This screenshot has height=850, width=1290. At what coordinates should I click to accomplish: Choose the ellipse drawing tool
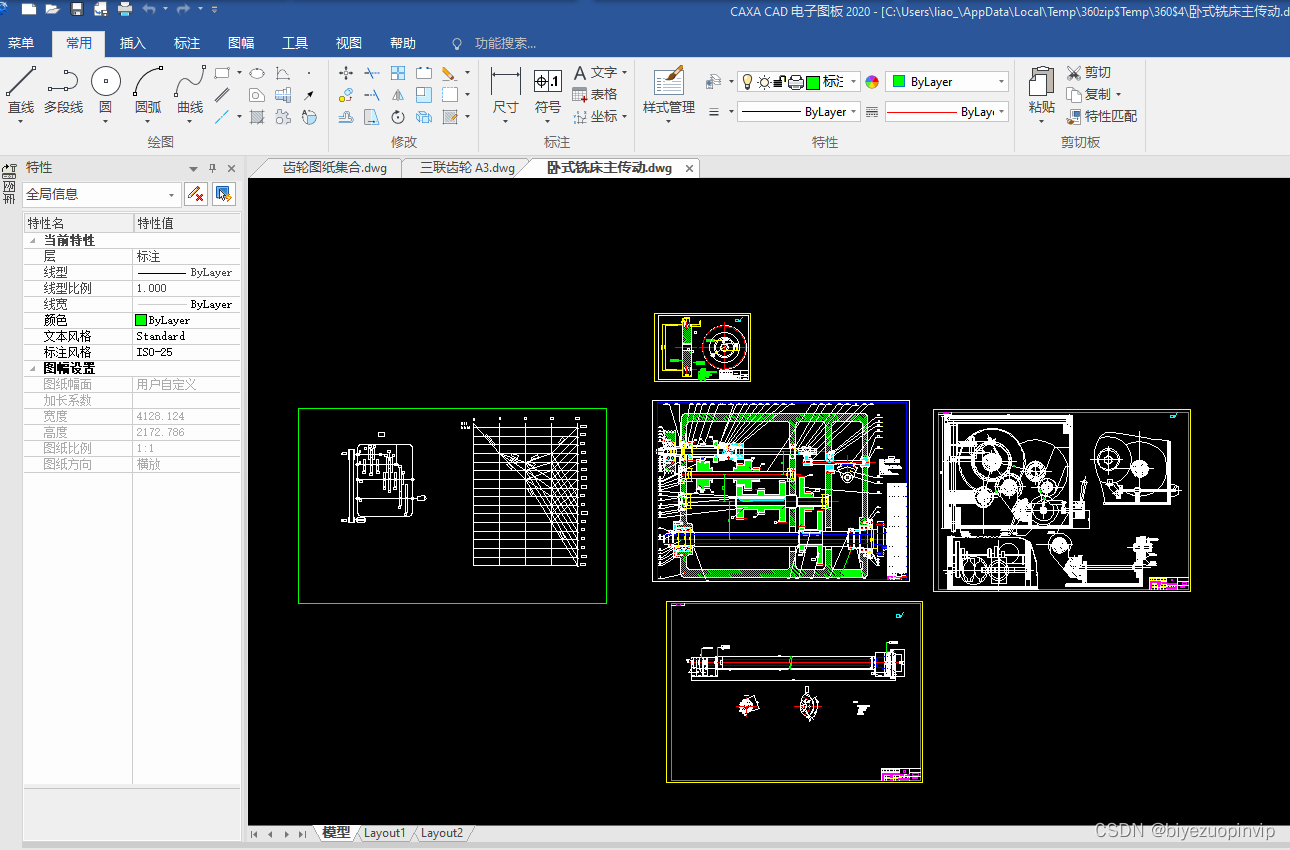tap(257, 73)
